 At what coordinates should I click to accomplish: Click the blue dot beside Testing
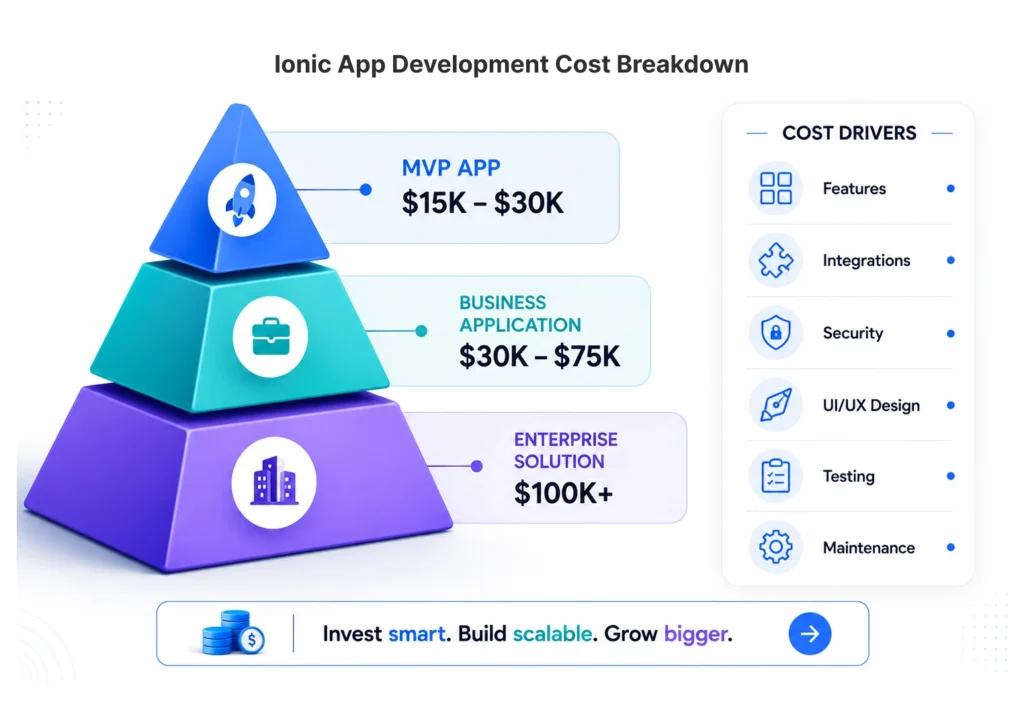[951, 476]
